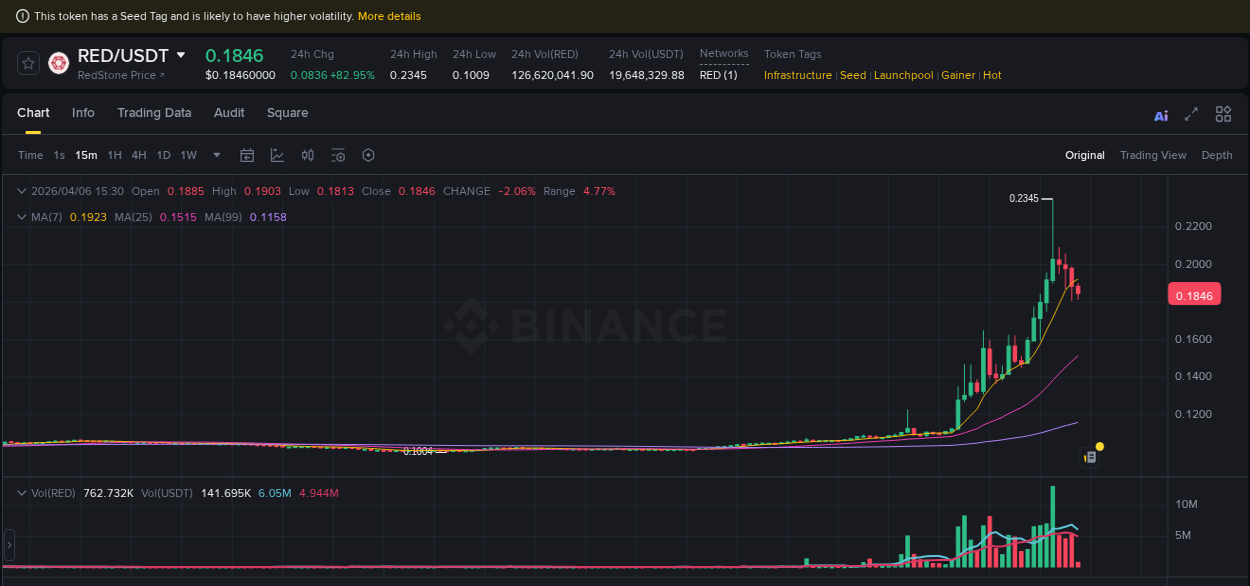Click the Vol(USDT) 141.695K value
Image resolution: width=1250 pixels, height=586 pixels.
pyautogui.click(x=226, y=493)
